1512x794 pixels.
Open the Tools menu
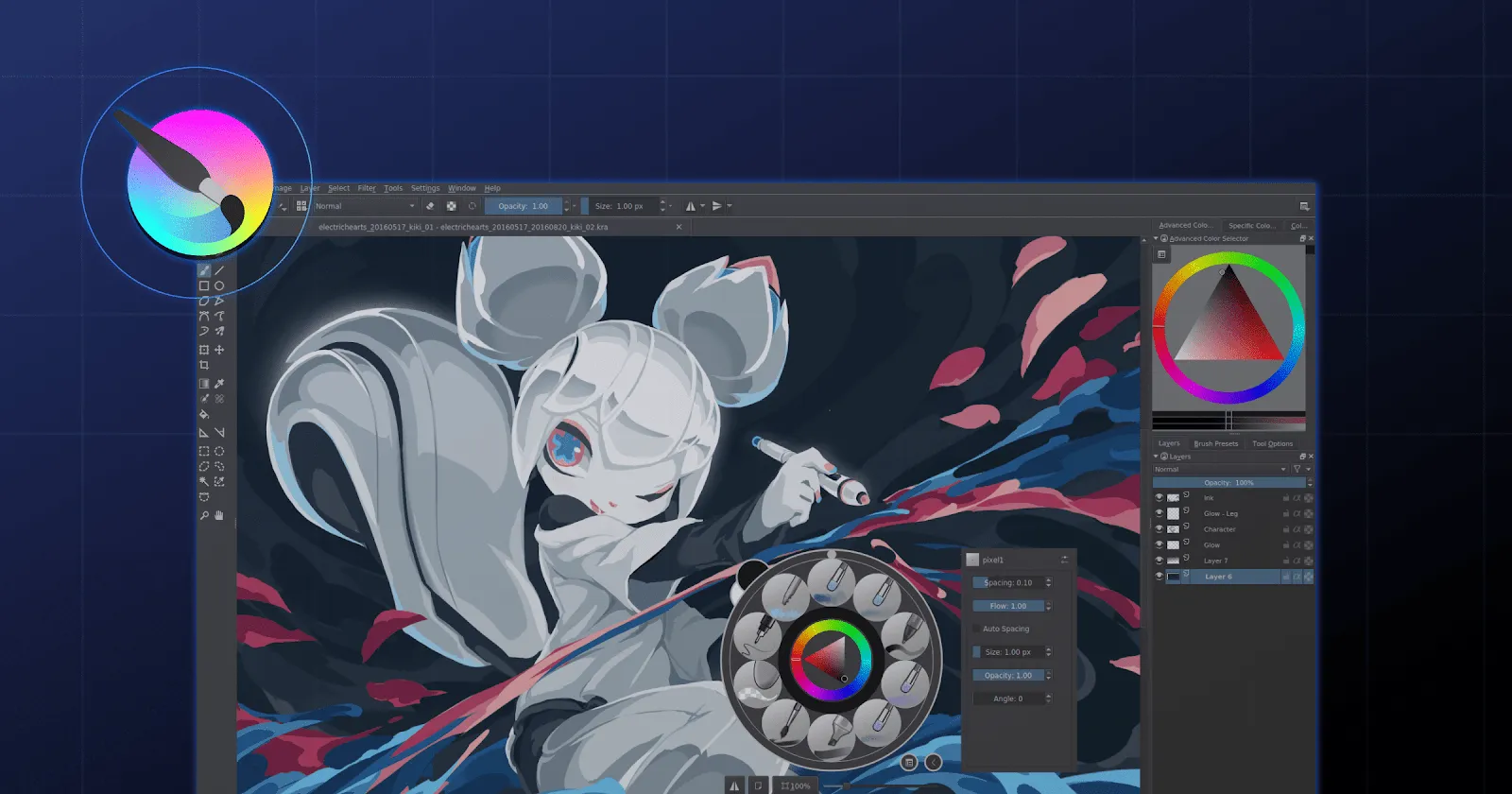click(x=393, y=188)
